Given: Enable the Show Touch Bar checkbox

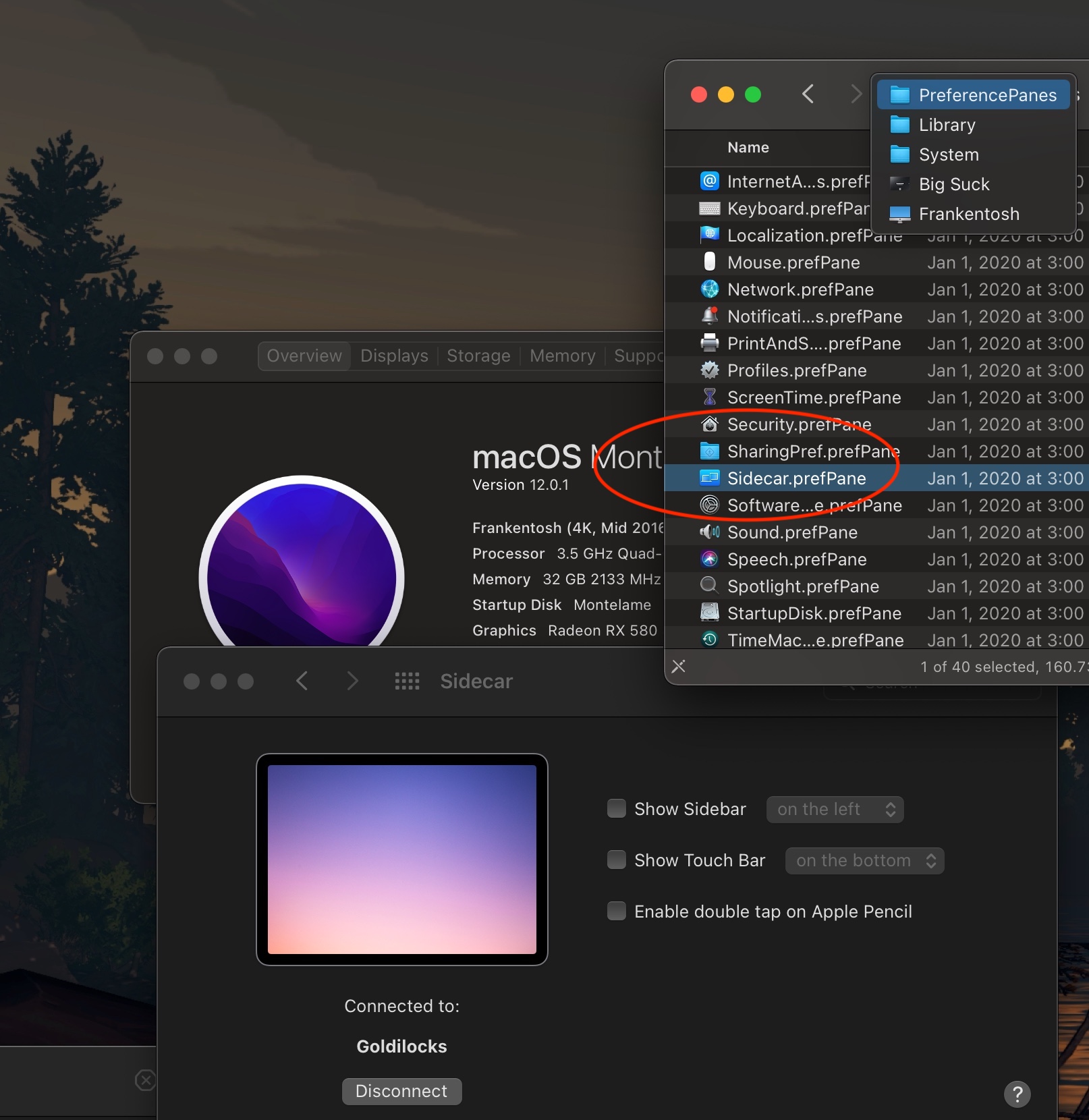Looking at the screenshot, I should 617,860.
